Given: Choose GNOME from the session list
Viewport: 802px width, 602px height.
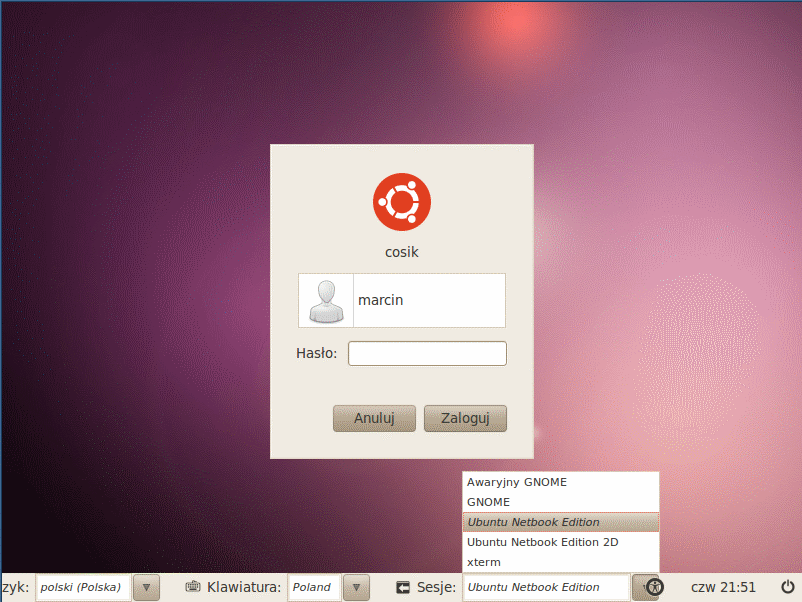Looking at the screenshot, I should click(488, 502).
